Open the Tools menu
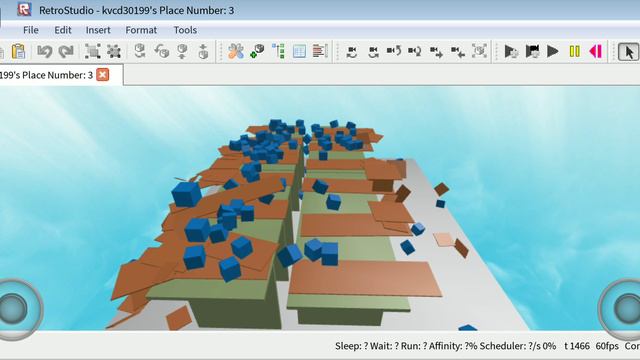The height and width of the screenshot is (360, 640). [185, 30]
